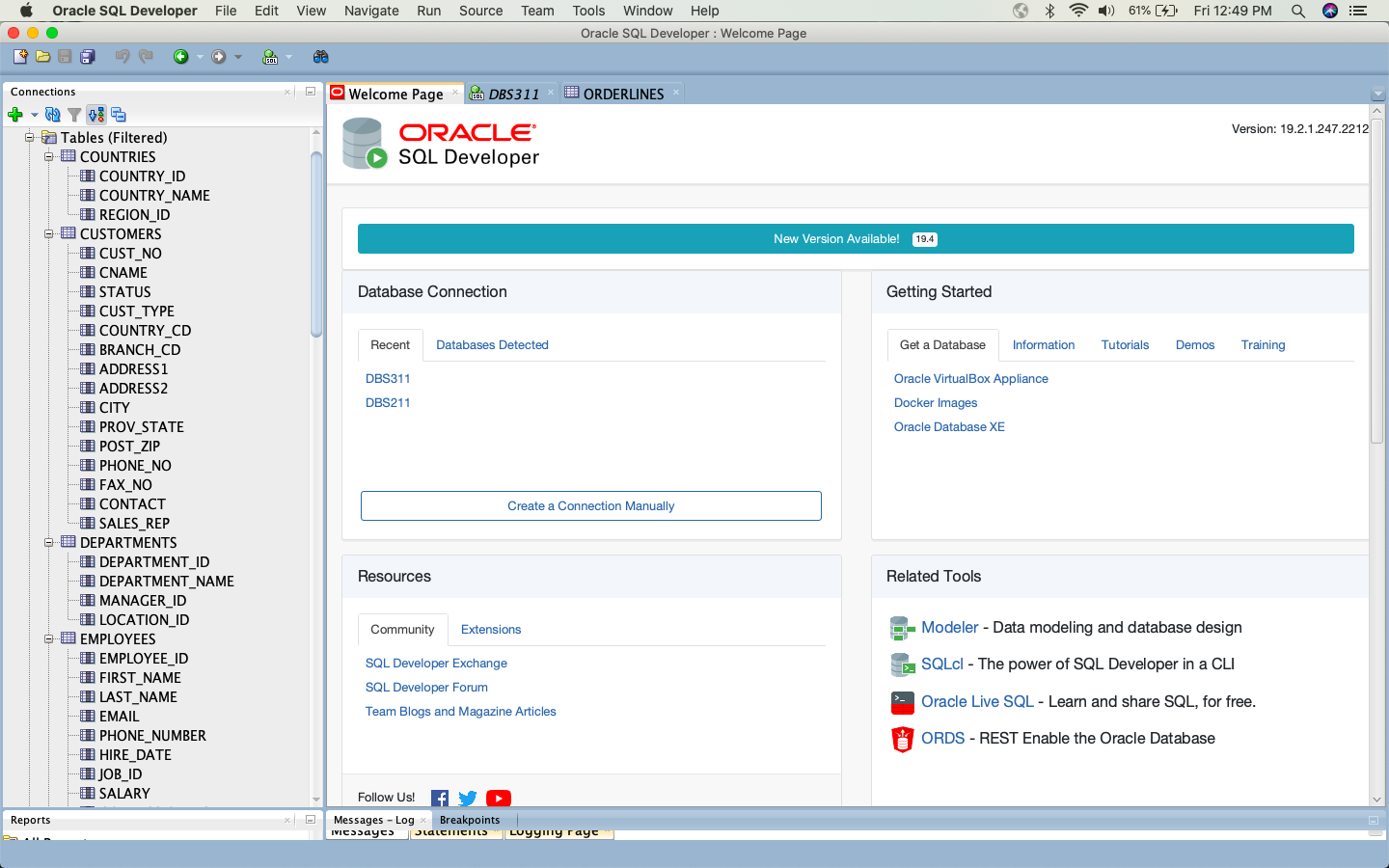Screen dimensions: 1389x868
Task: Click the ORDS shield icon
Action: [902, 739]
